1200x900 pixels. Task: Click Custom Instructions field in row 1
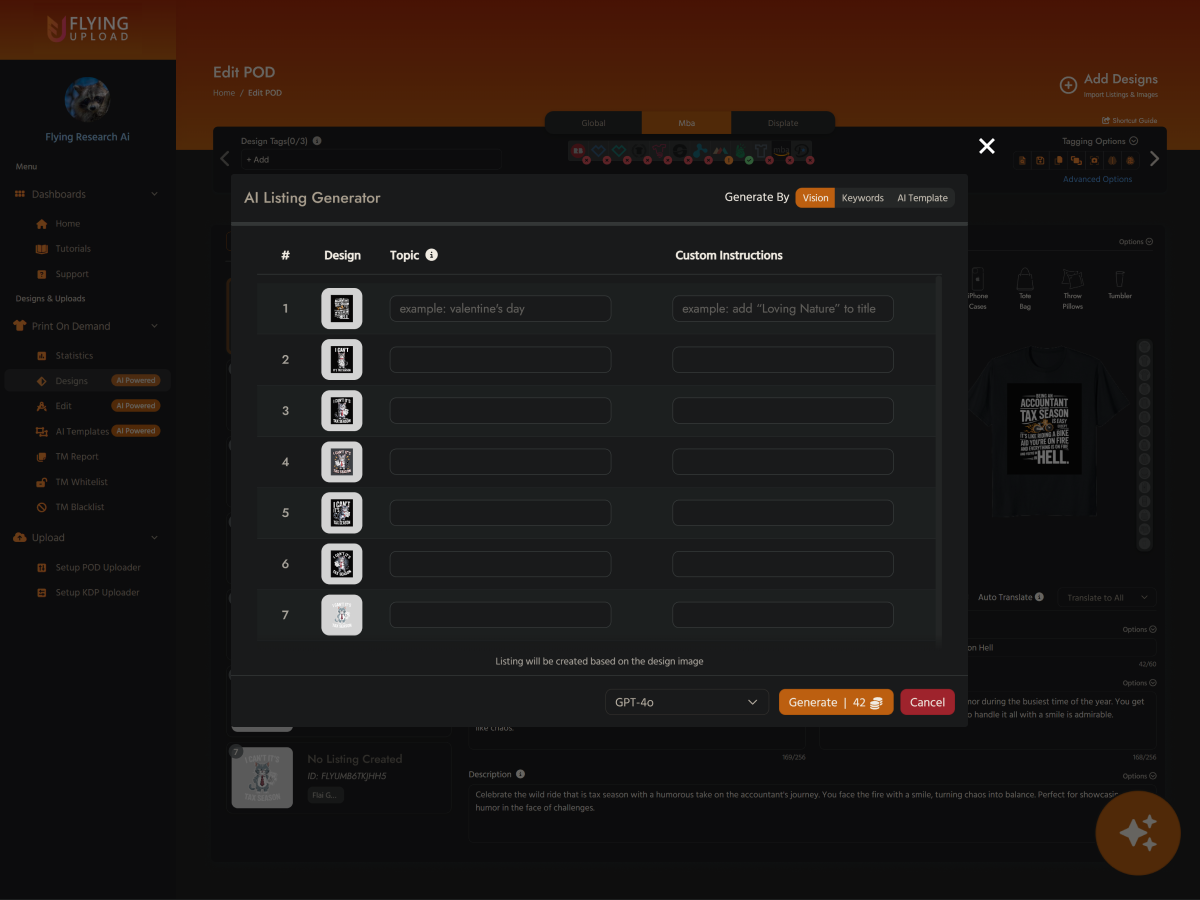(x=783, y=308)
